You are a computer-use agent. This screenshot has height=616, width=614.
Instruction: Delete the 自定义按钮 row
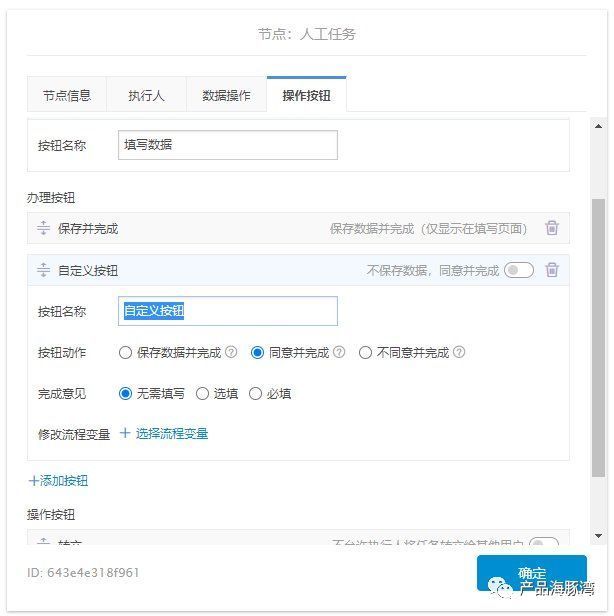click(552, 270)
